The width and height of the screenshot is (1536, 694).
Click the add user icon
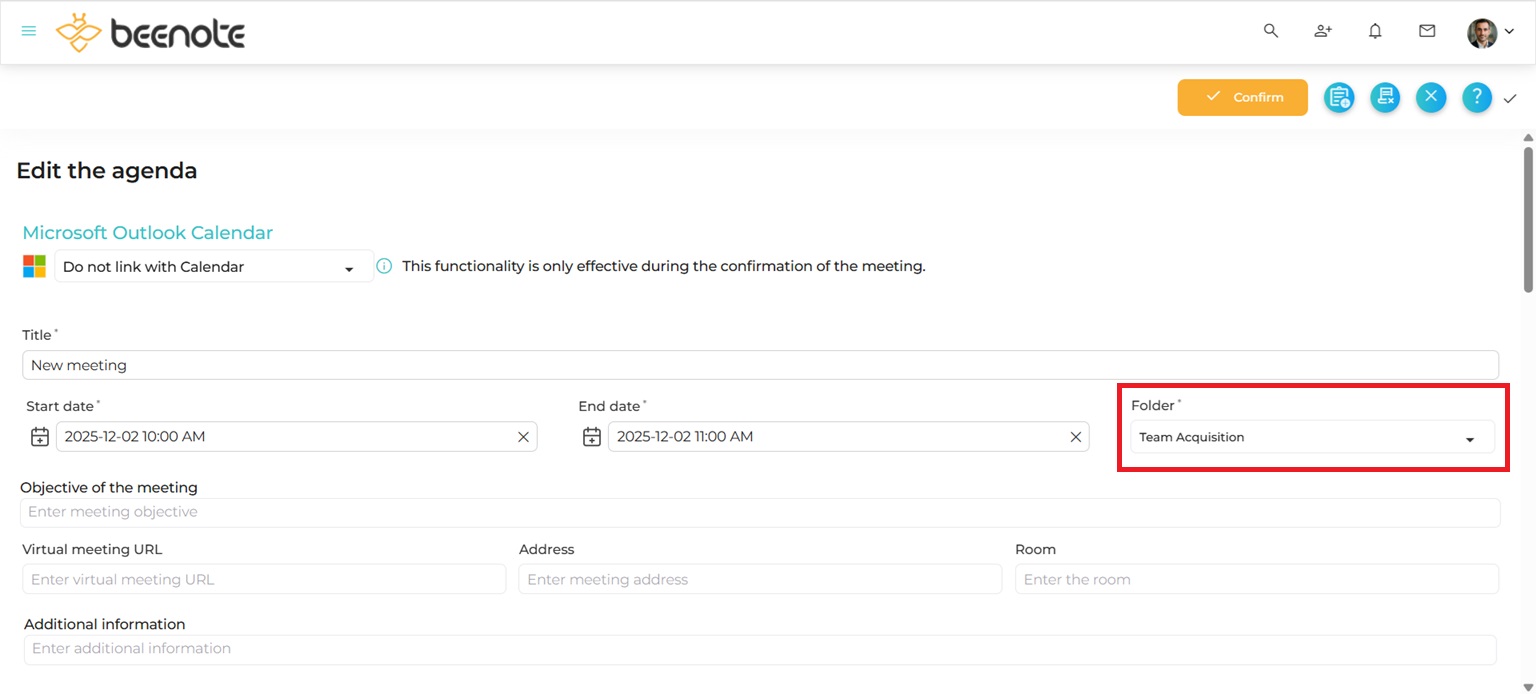[1323, 31]
